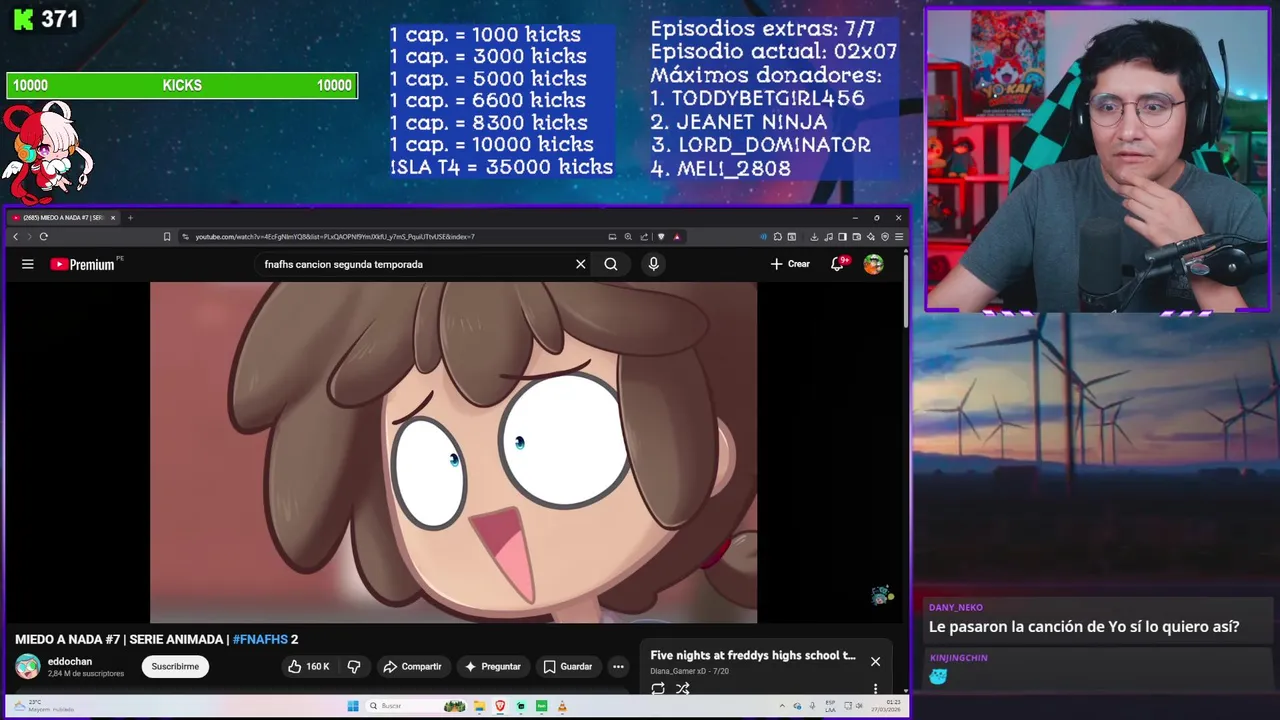The width and height of the screenshot is (1280, 720).
Task: Click the 'Diana_Gamer xD - 7/20' playlist subtitle
Action: click(690, 671)
